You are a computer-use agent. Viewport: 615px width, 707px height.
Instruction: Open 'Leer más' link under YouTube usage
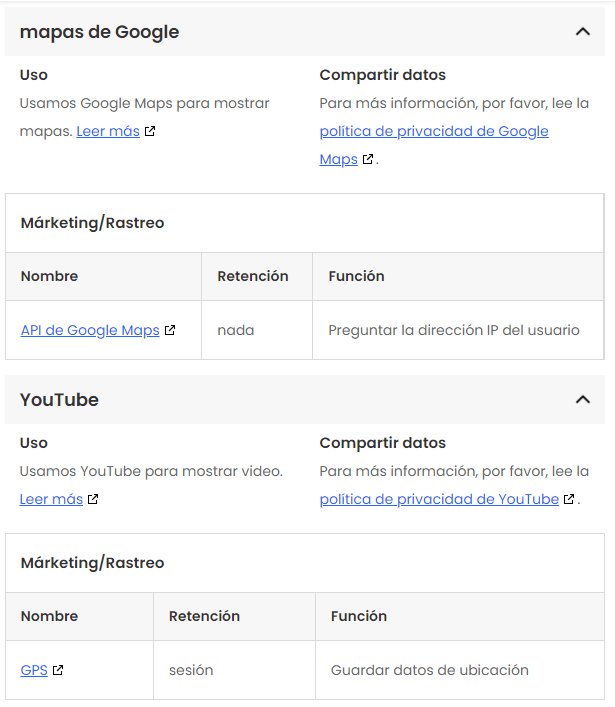point(51,499)
